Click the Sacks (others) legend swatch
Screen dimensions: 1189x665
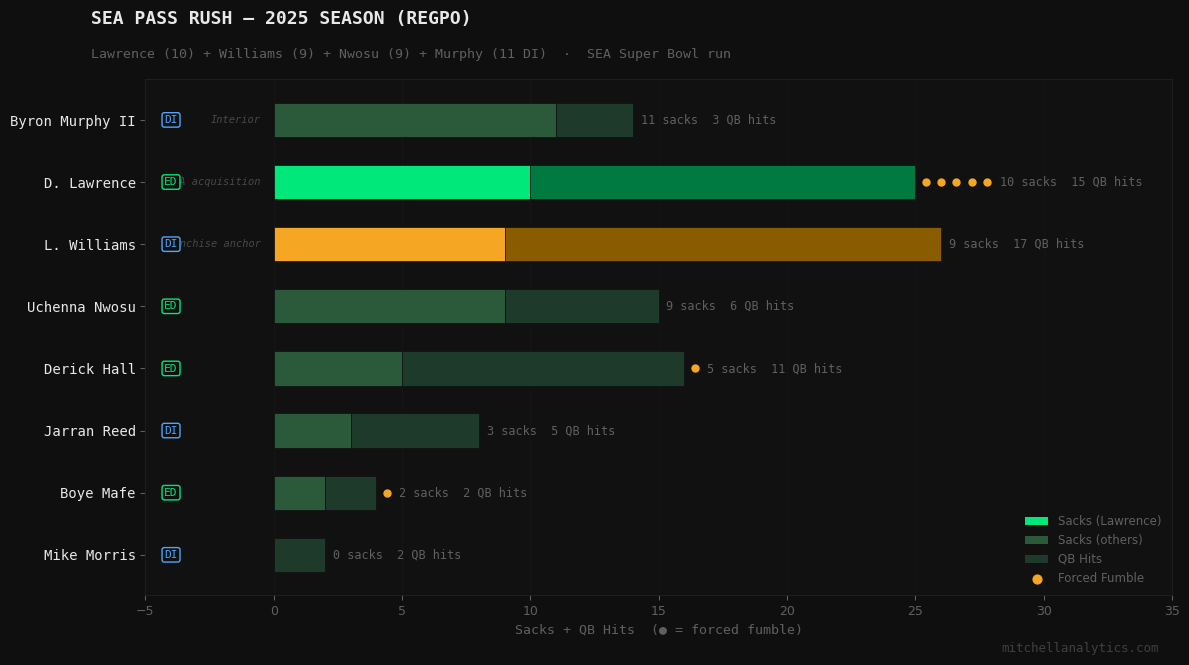click(1036, 540)
